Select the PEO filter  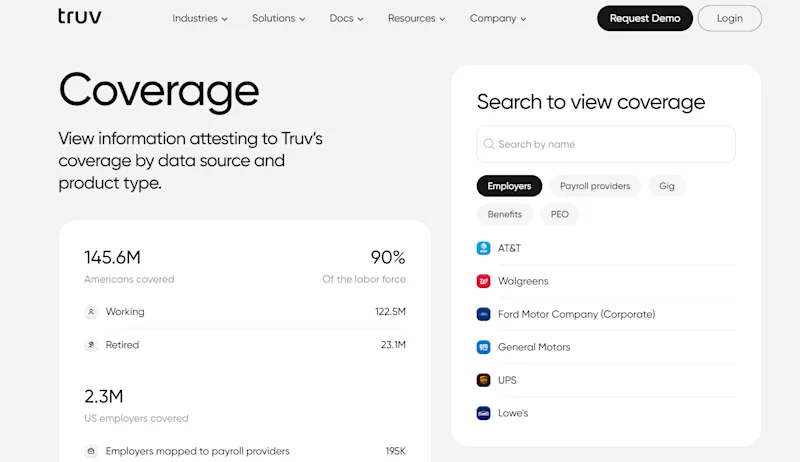pos(559,214)
